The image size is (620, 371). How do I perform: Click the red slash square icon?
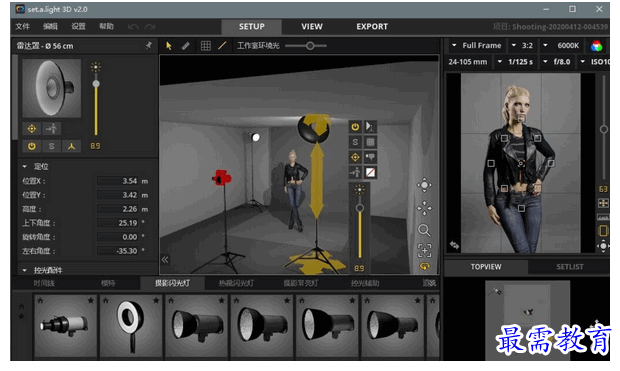(x=370, y=172)
